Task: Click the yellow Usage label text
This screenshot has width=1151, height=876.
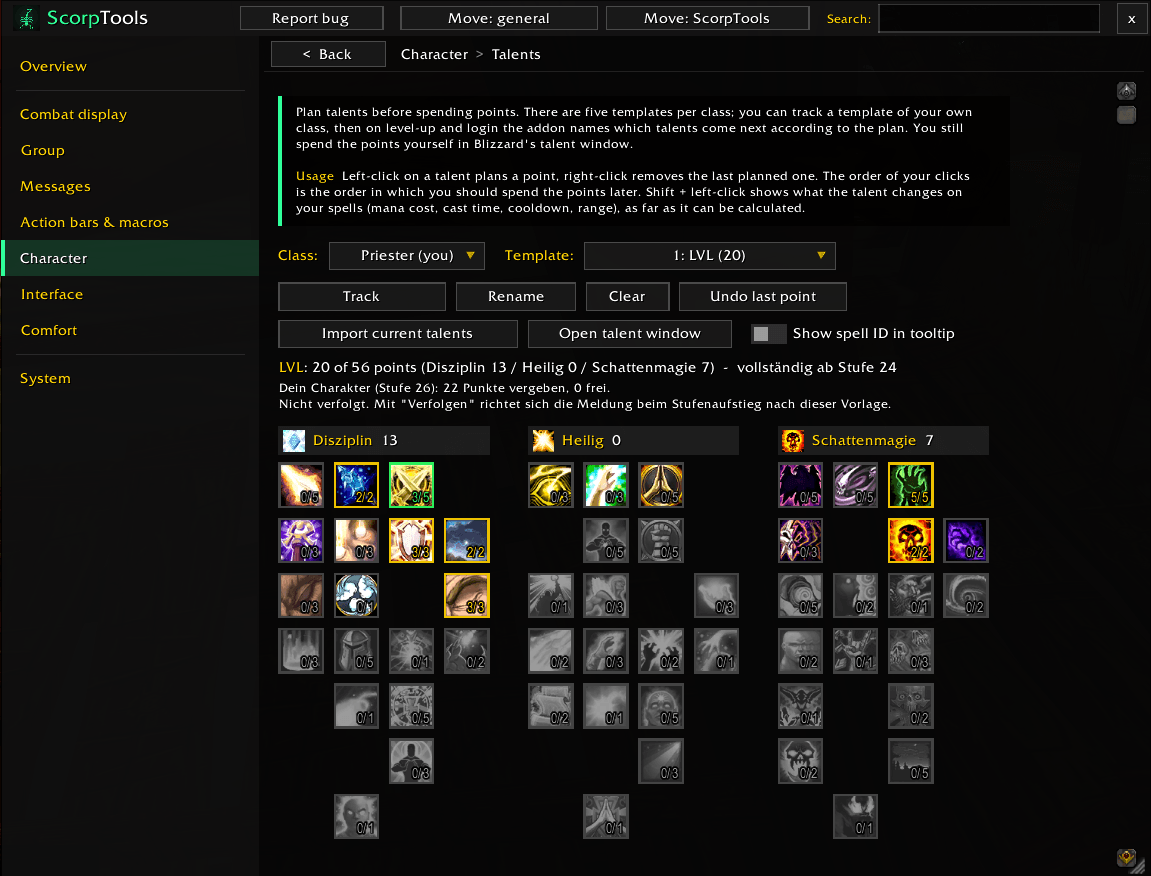Action: click(x=314, y=176)
